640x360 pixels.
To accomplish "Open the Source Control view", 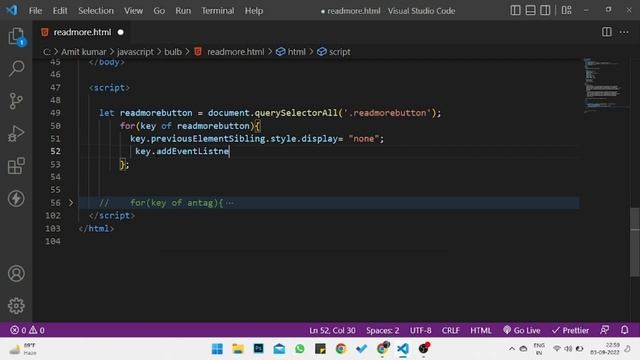I will (16, 101).
